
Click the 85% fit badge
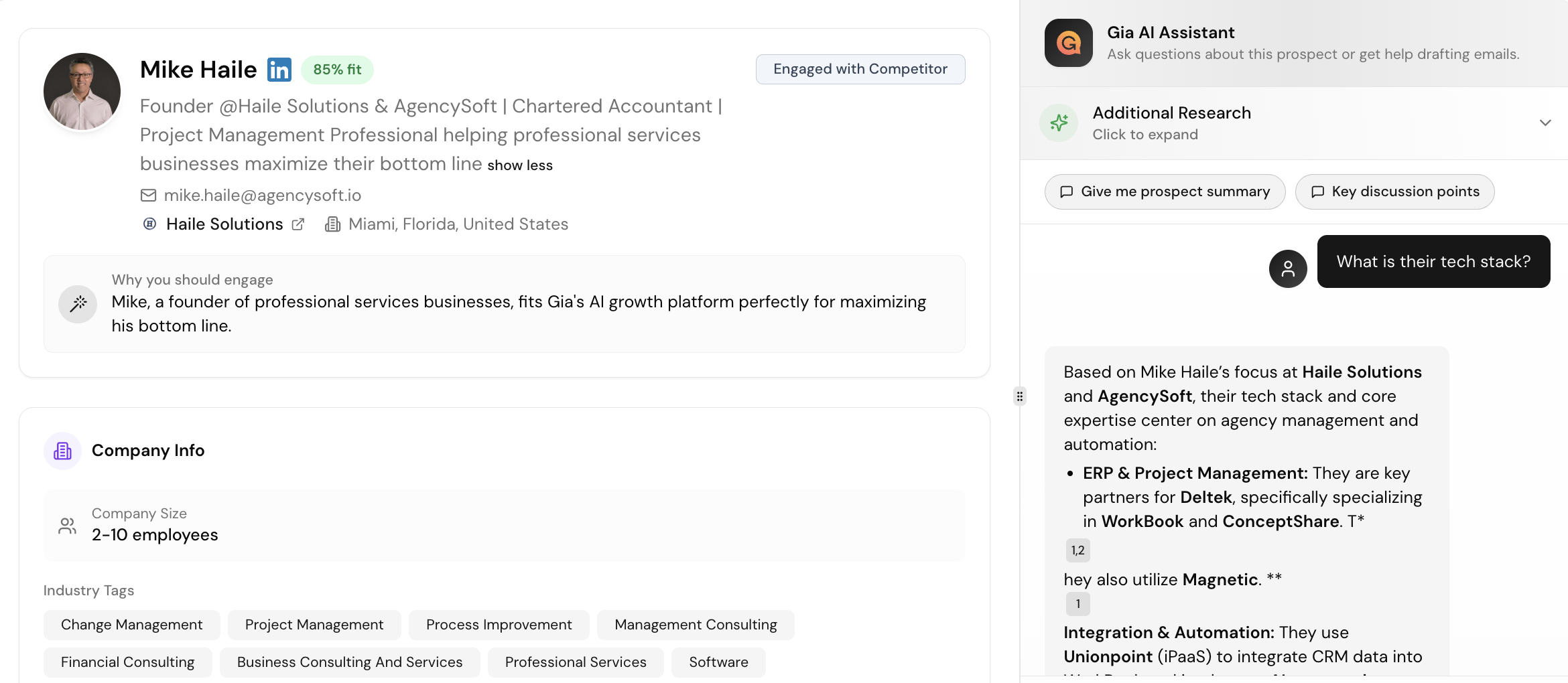click(337, 69)
